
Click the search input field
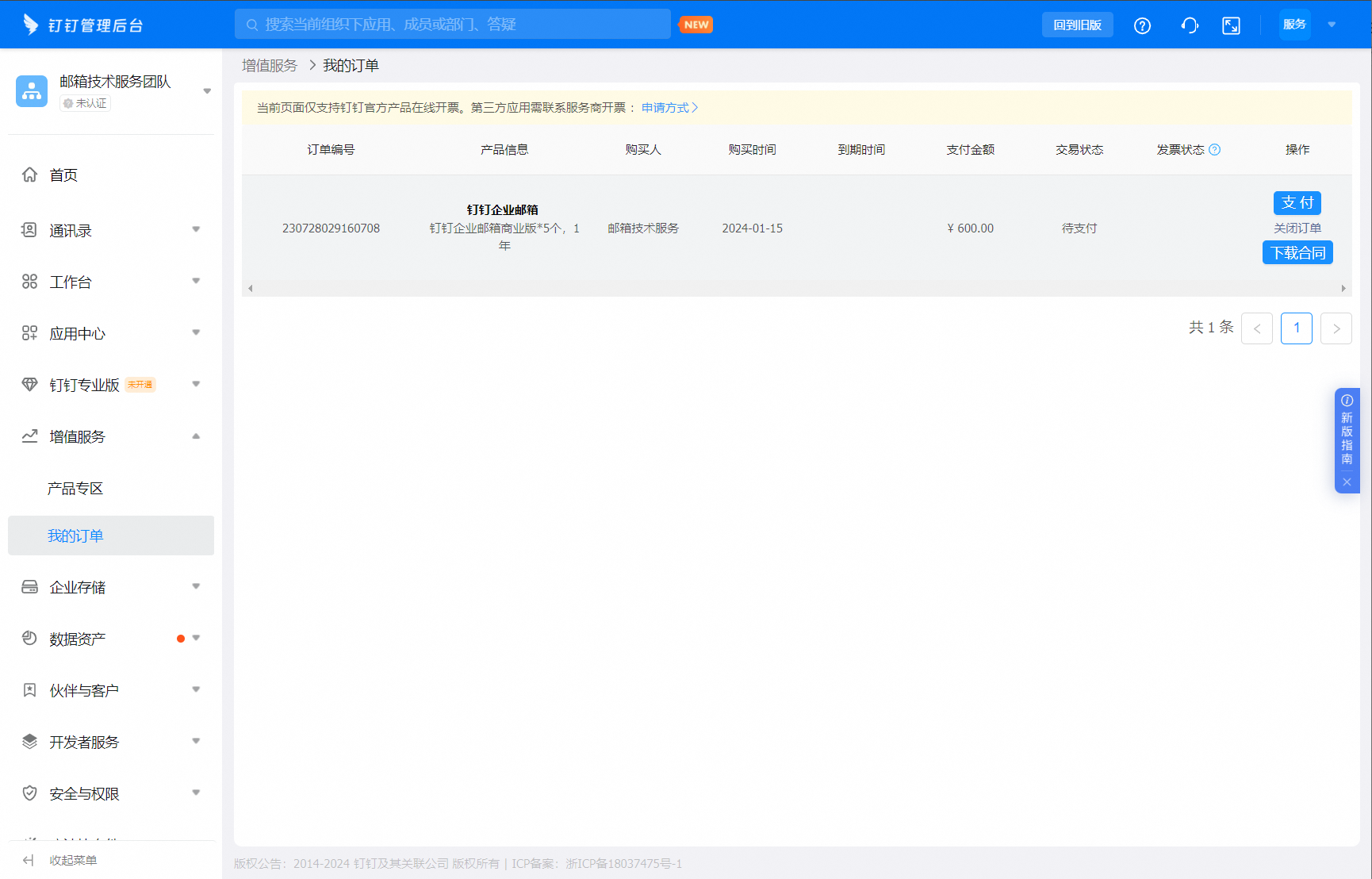453,25
